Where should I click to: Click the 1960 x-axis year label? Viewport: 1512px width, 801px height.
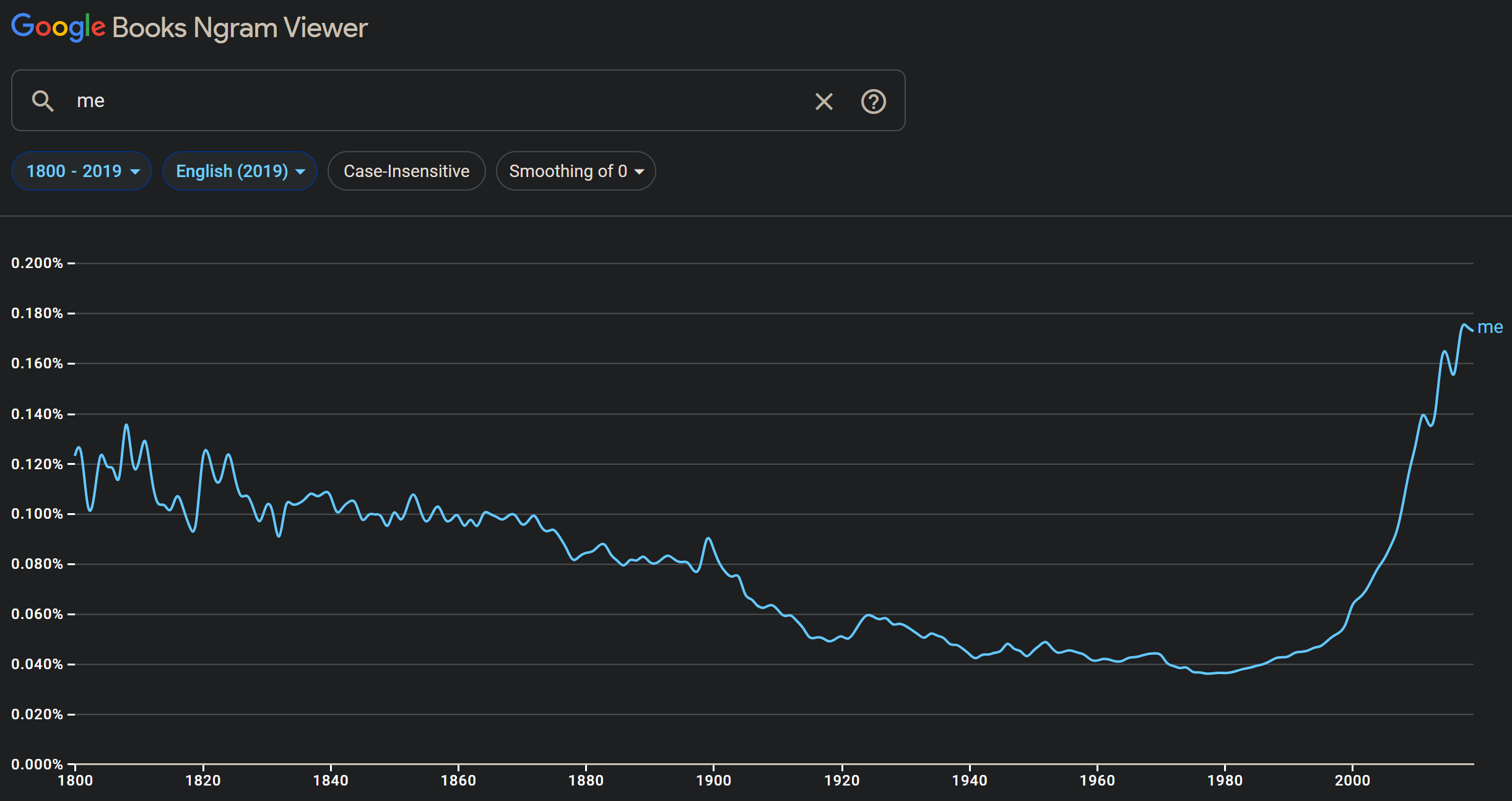1097,781
